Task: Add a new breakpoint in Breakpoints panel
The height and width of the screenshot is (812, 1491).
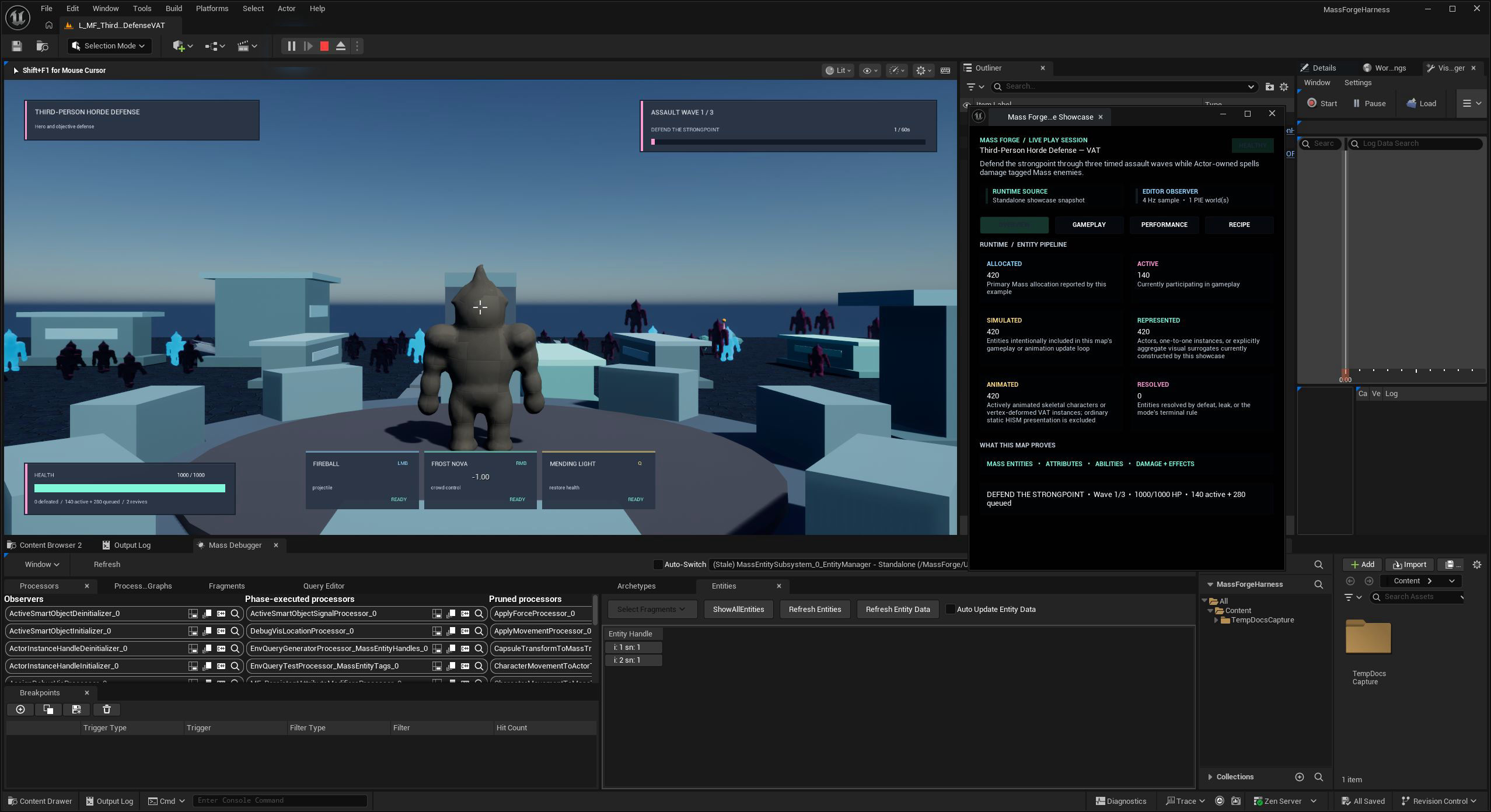Action: (x=20, y=709)
